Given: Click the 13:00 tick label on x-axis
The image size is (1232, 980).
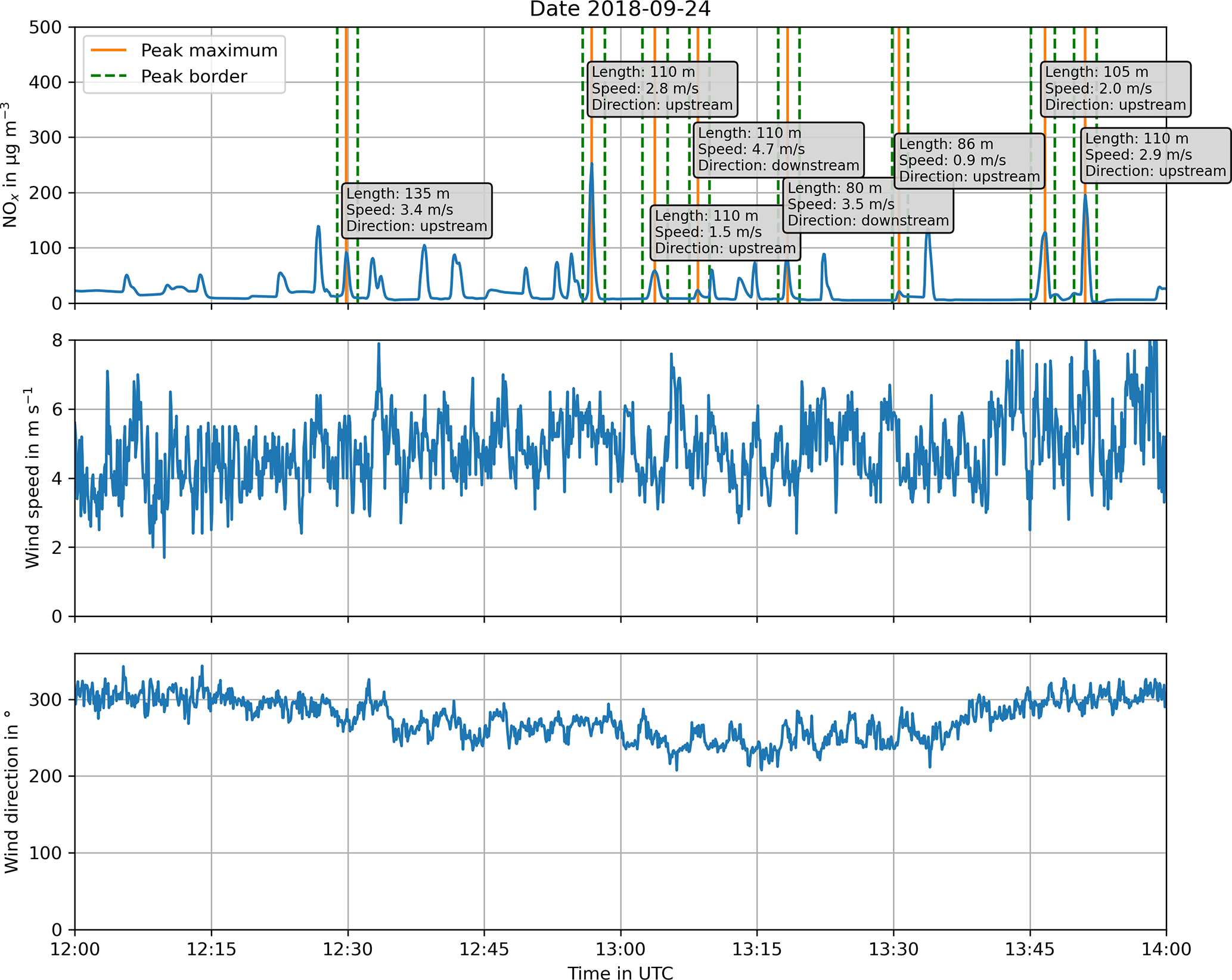Looking at the screenshot, I should tap(620, 949).
